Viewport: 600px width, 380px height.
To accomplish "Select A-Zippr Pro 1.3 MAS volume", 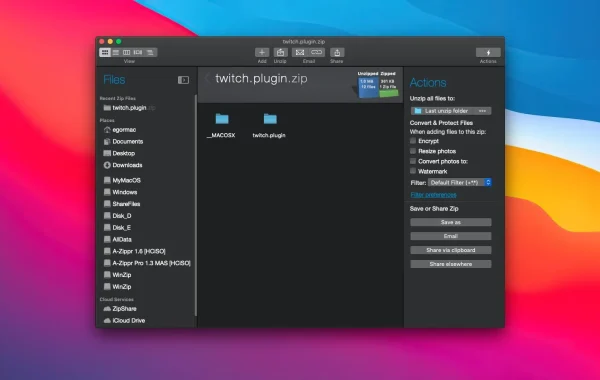I will tap(147, 263).
